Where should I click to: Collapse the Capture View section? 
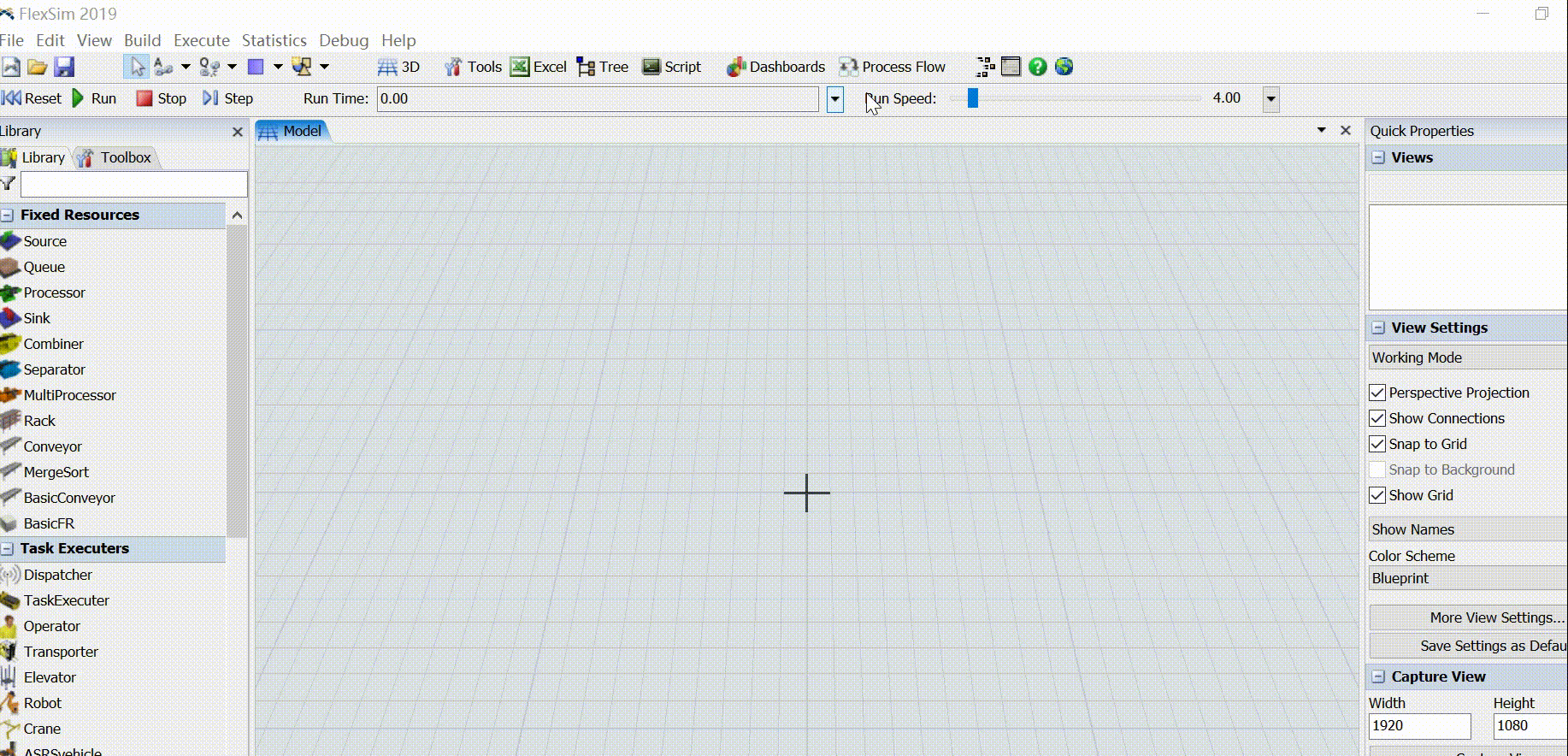click(x=1378, y=676)
